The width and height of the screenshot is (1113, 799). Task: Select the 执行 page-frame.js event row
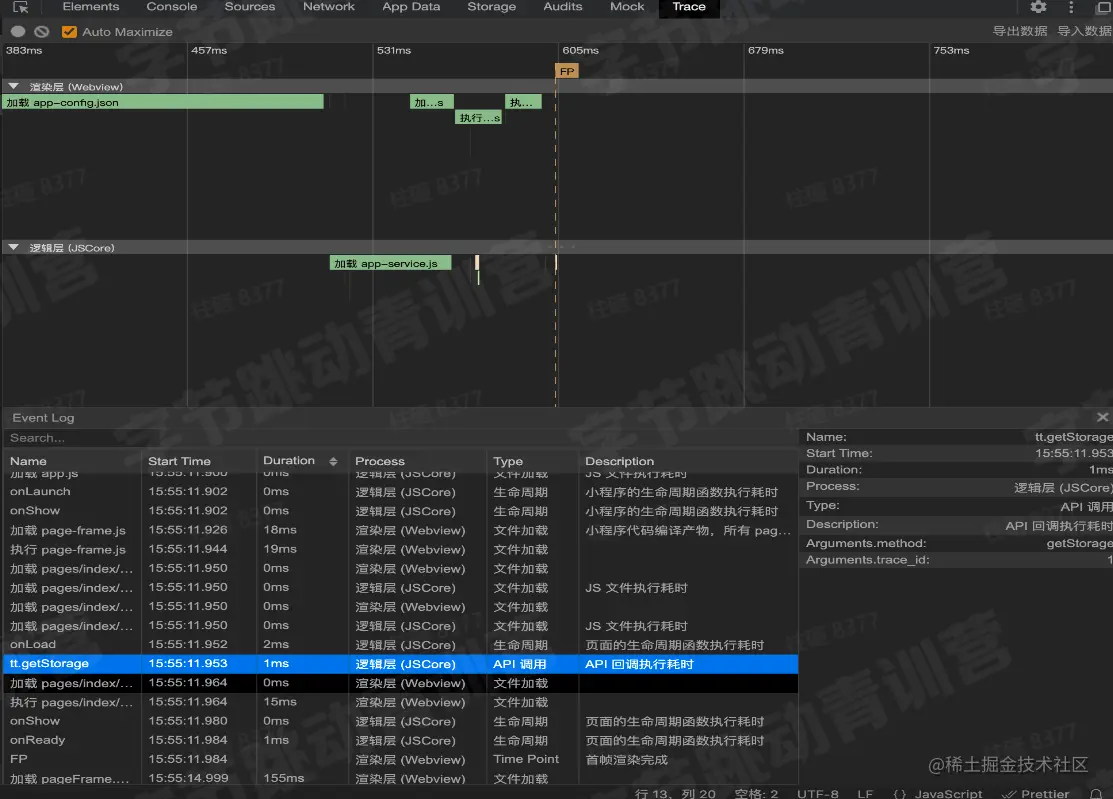point(400,549)
